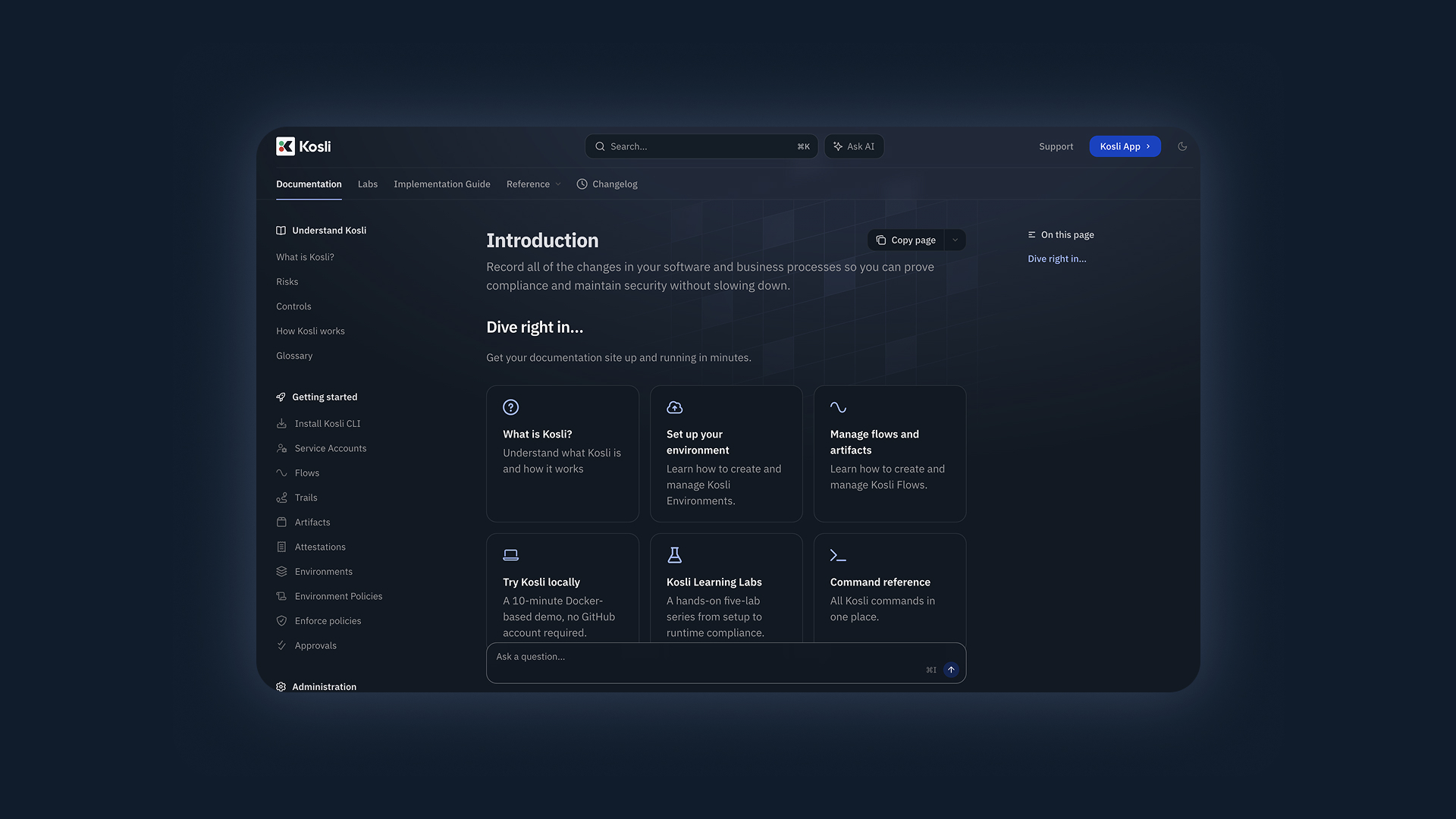The height and width of the screenshot is (819, 1456).
Task: Submit a question with the arrow button
Action: click(951, 670)
